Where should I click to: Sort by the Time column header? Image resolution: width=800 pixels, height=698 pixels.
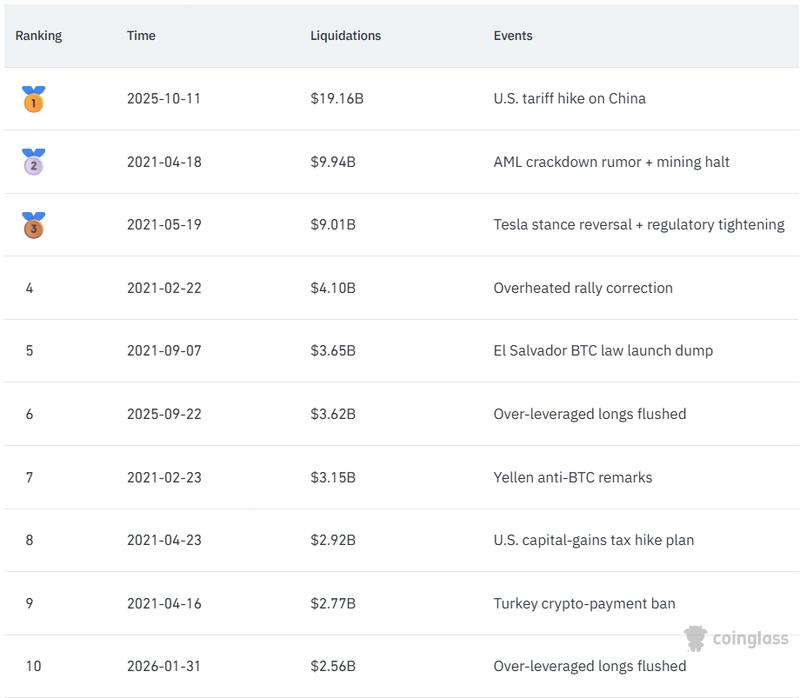click(141, 34)
